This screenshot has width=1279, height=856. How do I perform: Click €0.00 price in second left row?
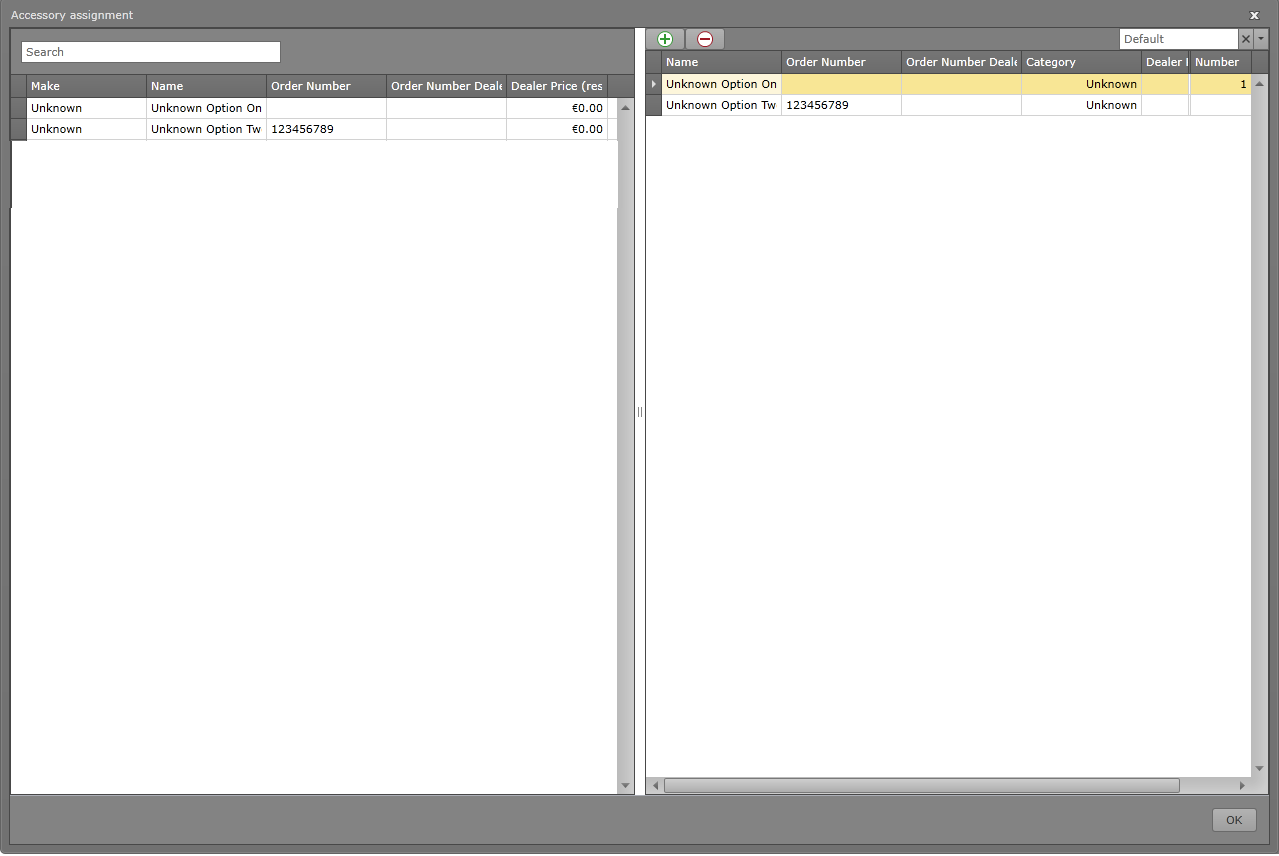557,129
